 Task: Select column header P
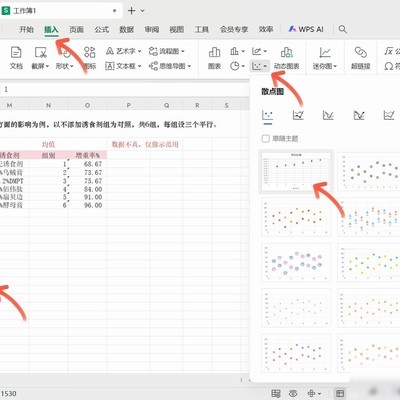[128, 105]
